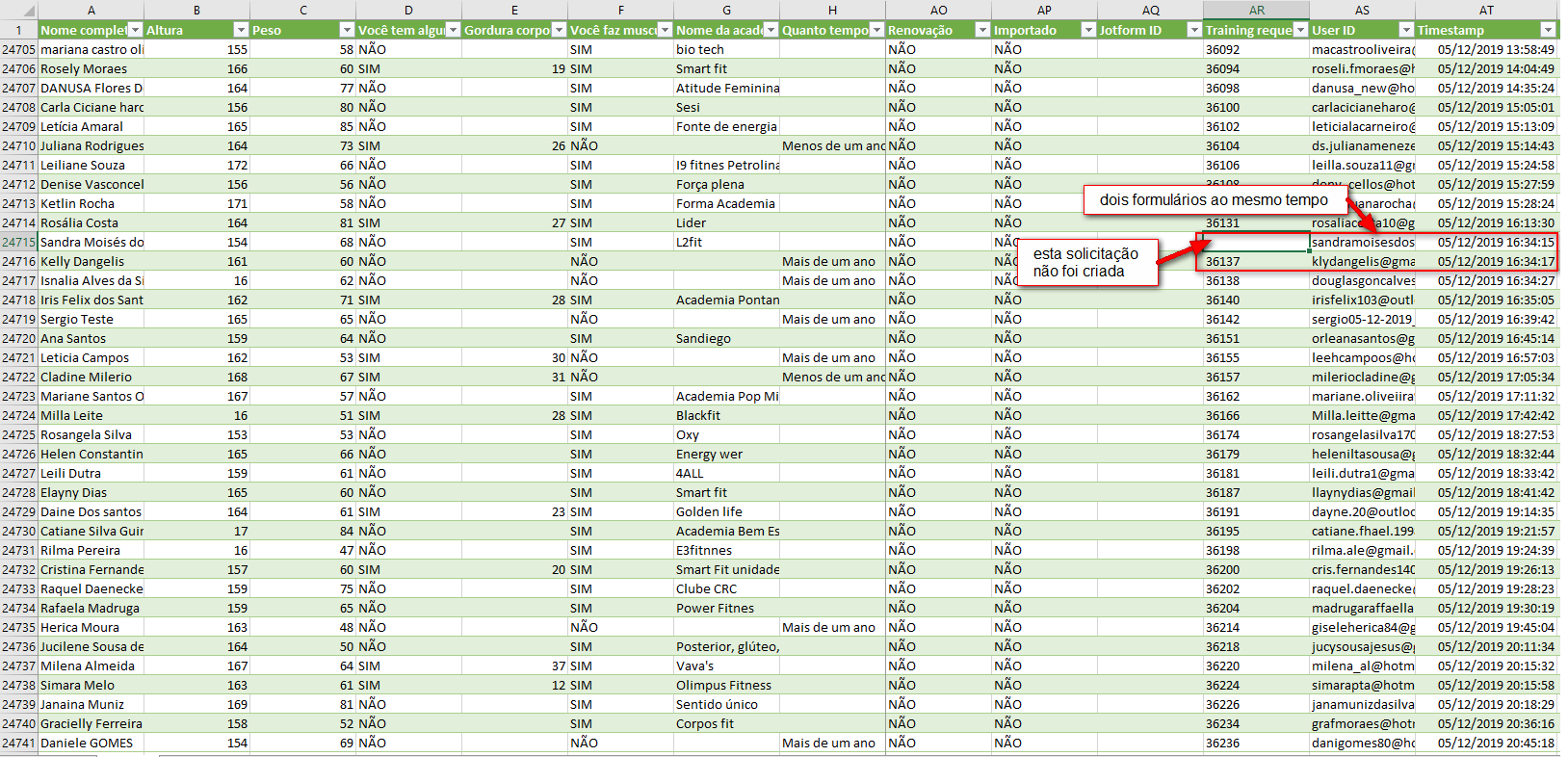
Task: Click the academy cell 'Blackfit'
Action: pos(727,415)
